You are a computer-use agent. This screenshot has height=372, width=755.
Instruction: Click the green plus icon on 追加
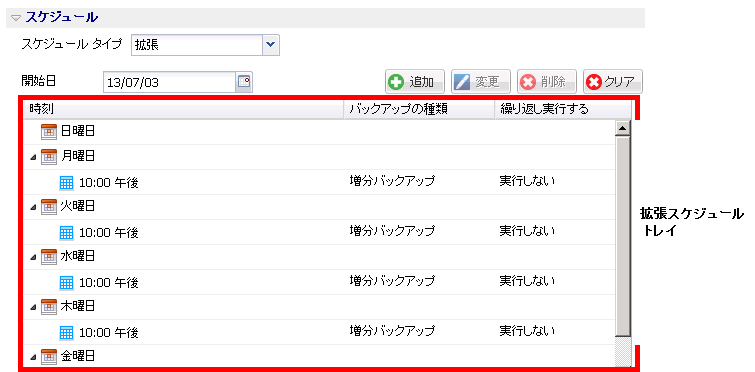397,82
